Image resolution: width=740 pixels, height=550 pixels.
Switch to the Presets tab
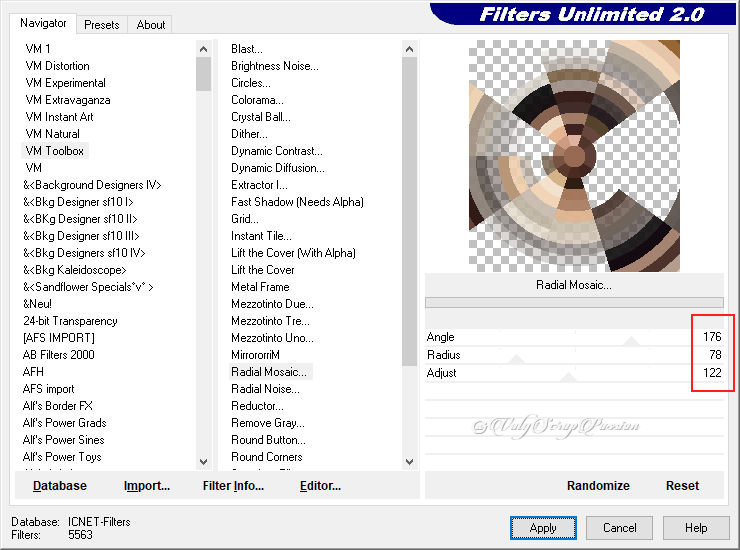click(x=102, y=25)
